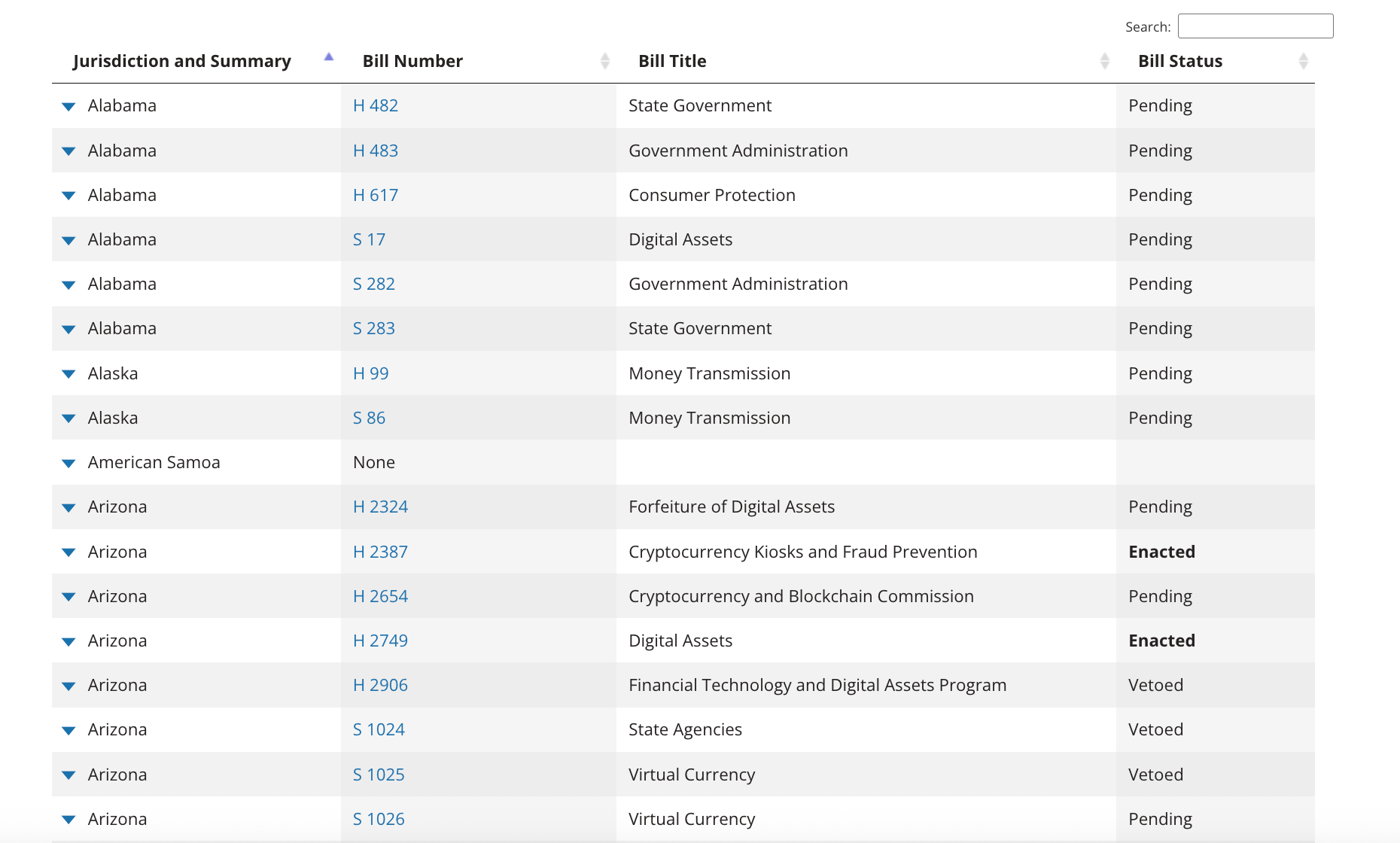Open bill link H 483

[376, 151]
